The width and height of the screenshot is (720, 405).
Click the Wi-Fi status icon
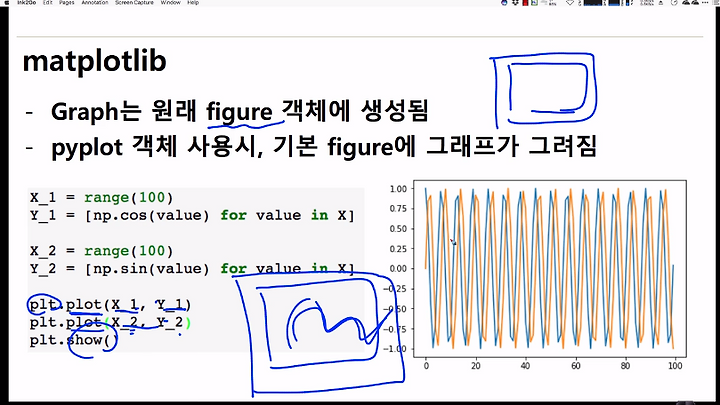(x=570, y=2)
